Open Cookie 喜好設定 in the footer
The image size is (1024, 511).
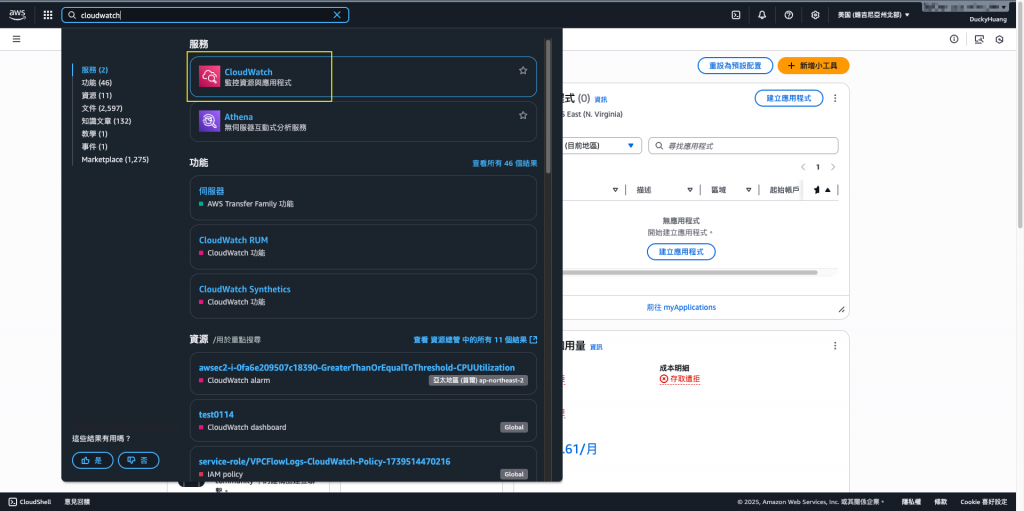[984, 502]
